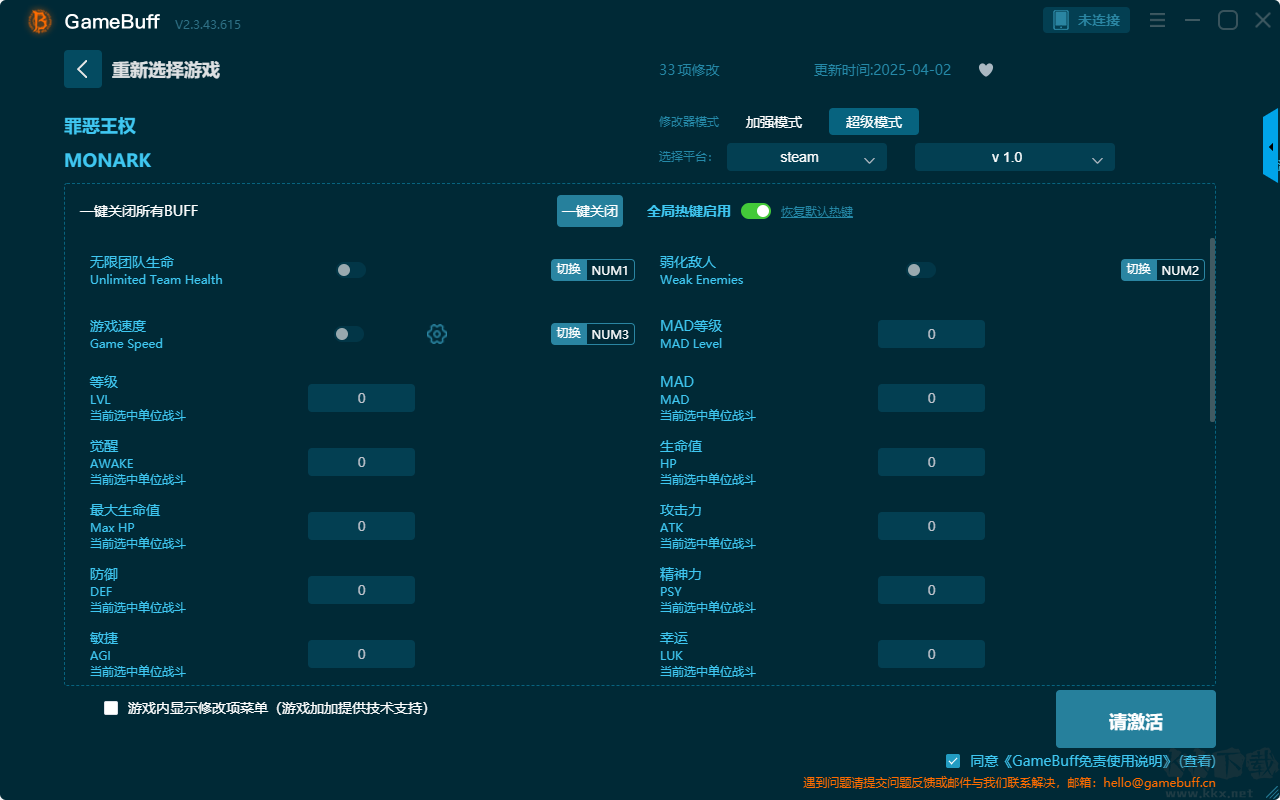Click the HP value field
This screenshot has width=1280, height=800.
pos(931,462)
